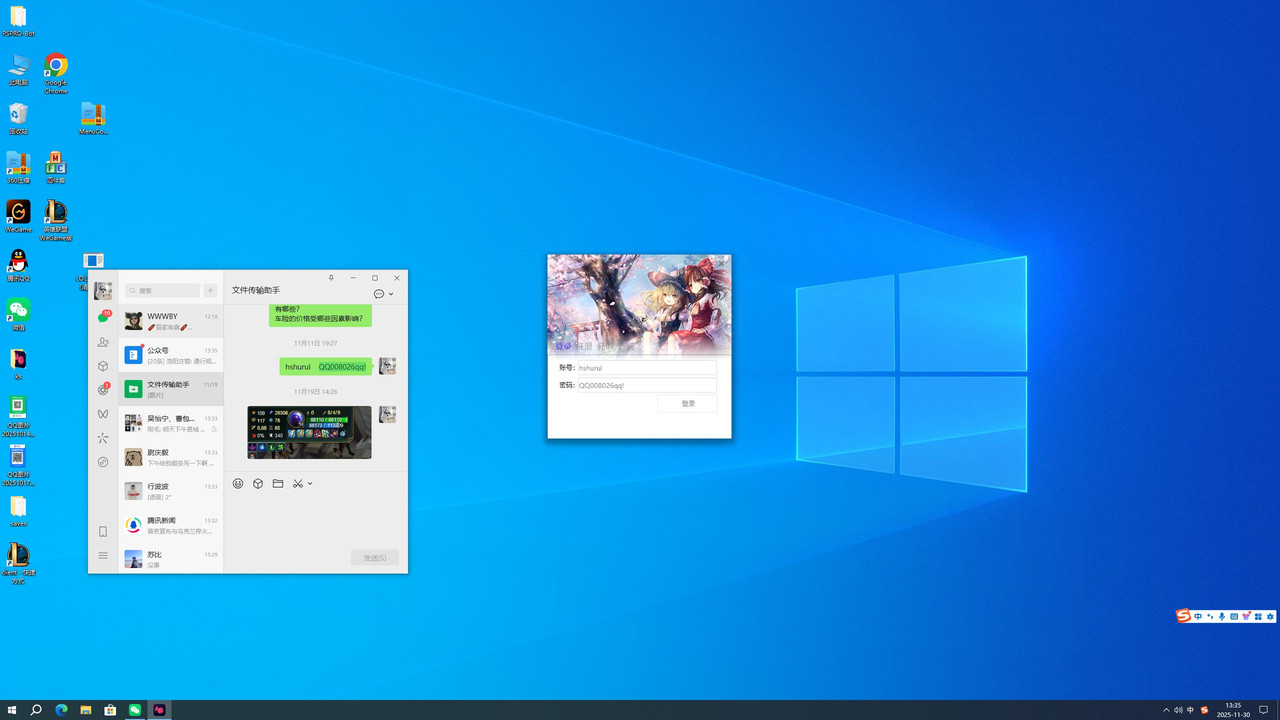Open WeChat star-shaped discovery icon in sidebar
Image resolution: width=1280 pixels, height=720 pixels.
(103, 438)
